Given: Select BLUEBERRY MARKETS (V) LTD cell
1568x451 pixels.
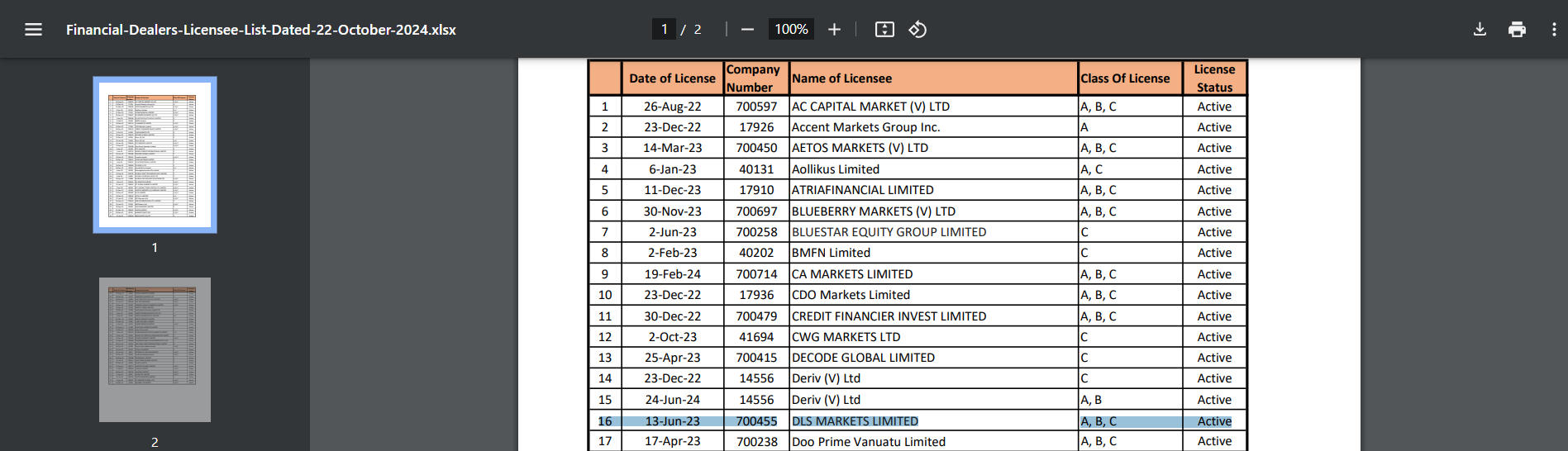Looking at the screenshot, I should 933,211.
